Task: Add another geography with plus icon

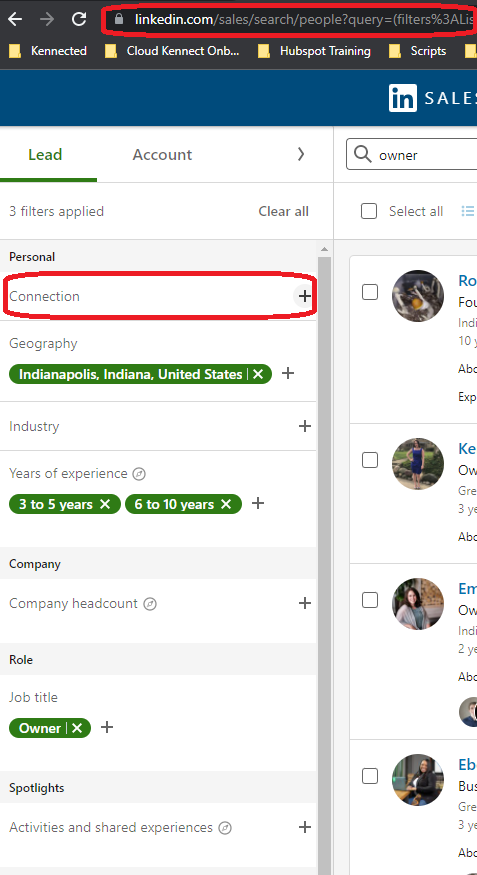Action: pos(287,373)
